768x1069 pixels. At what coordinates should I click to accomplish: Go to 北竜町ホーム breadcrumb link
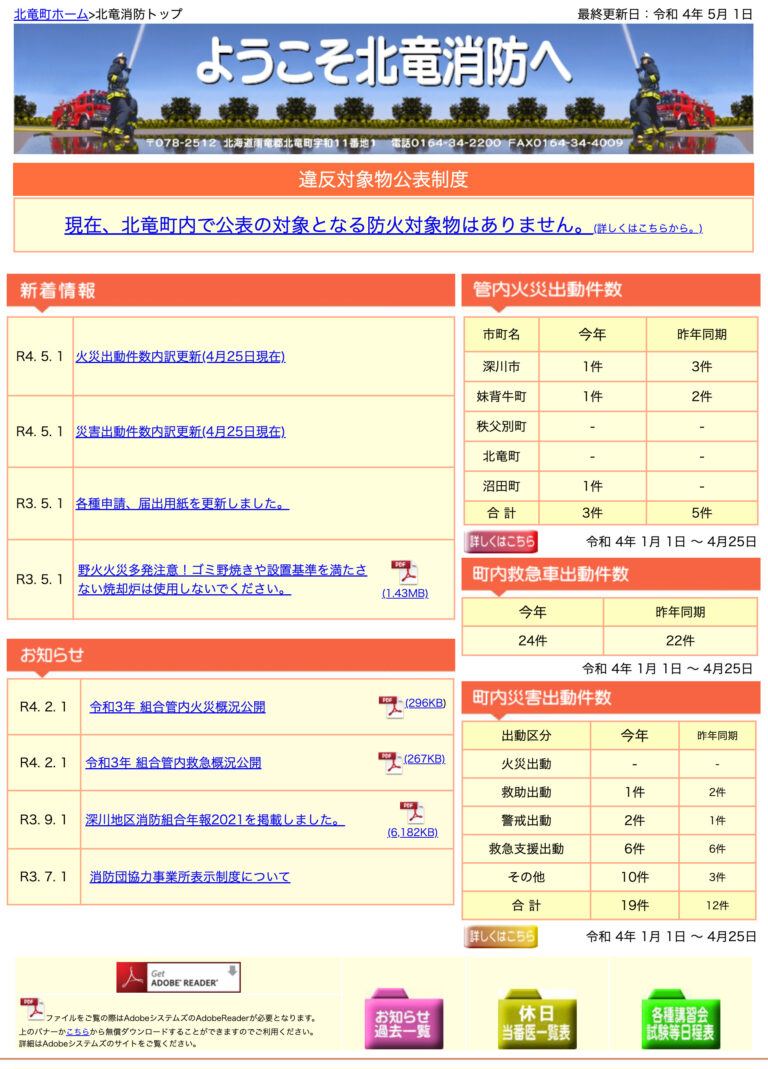click(51, 14)
